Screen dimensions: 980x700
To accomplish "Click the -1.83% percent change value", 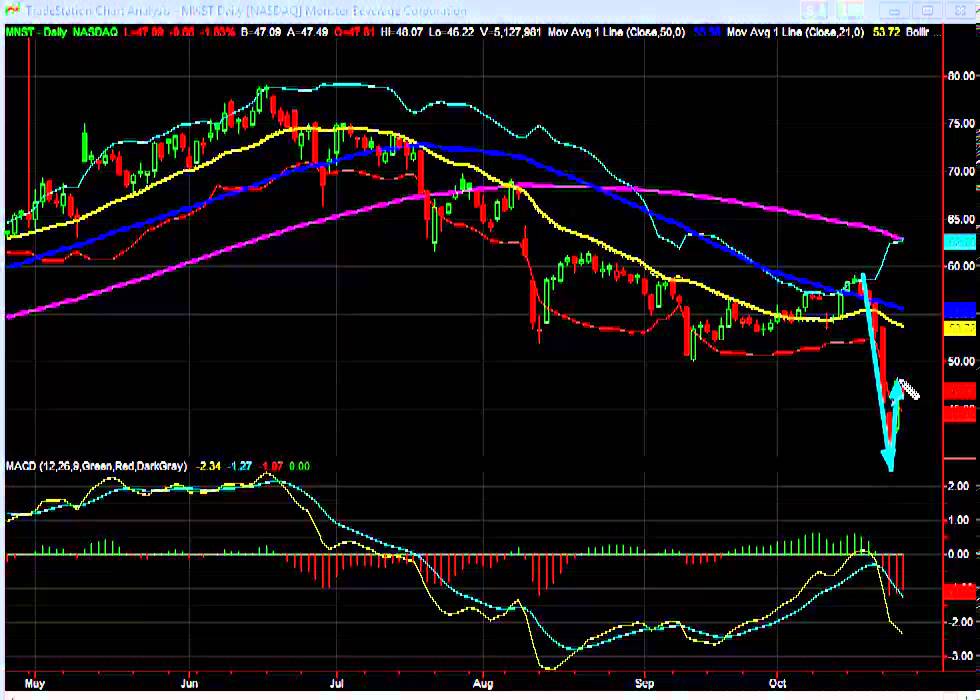I will (x=218, y=32).
